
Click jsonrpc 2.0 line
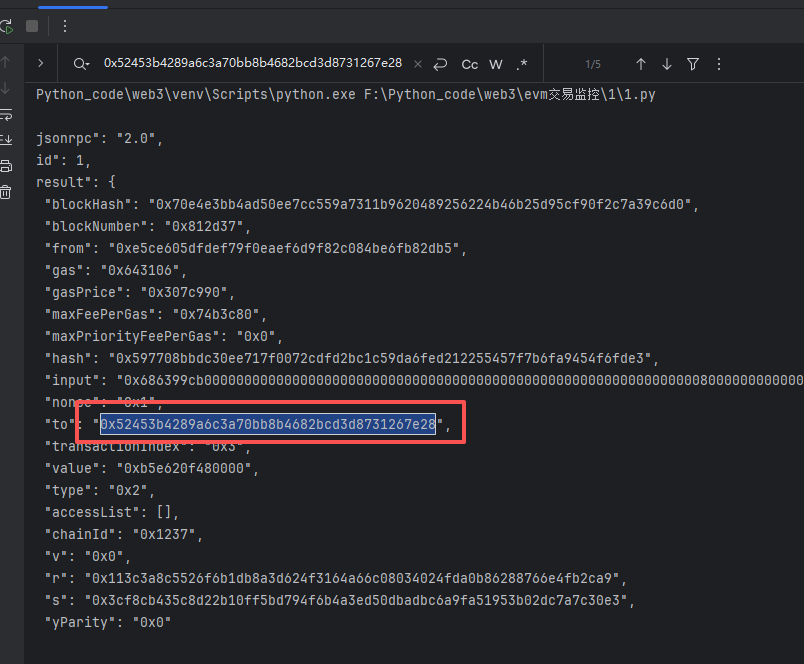coord(99,139)
